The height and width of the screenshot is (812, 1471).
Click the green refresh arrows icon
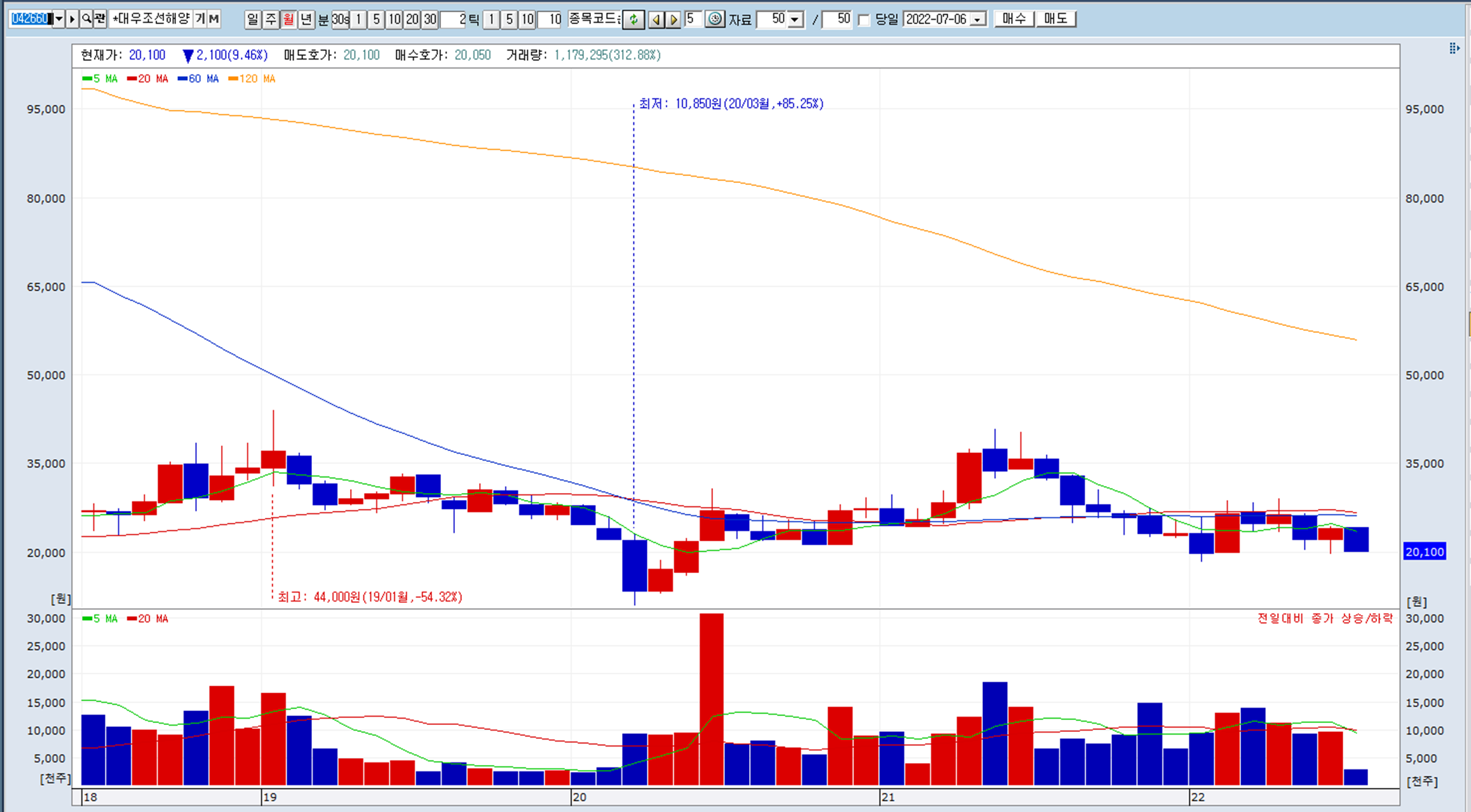(634, 20)
